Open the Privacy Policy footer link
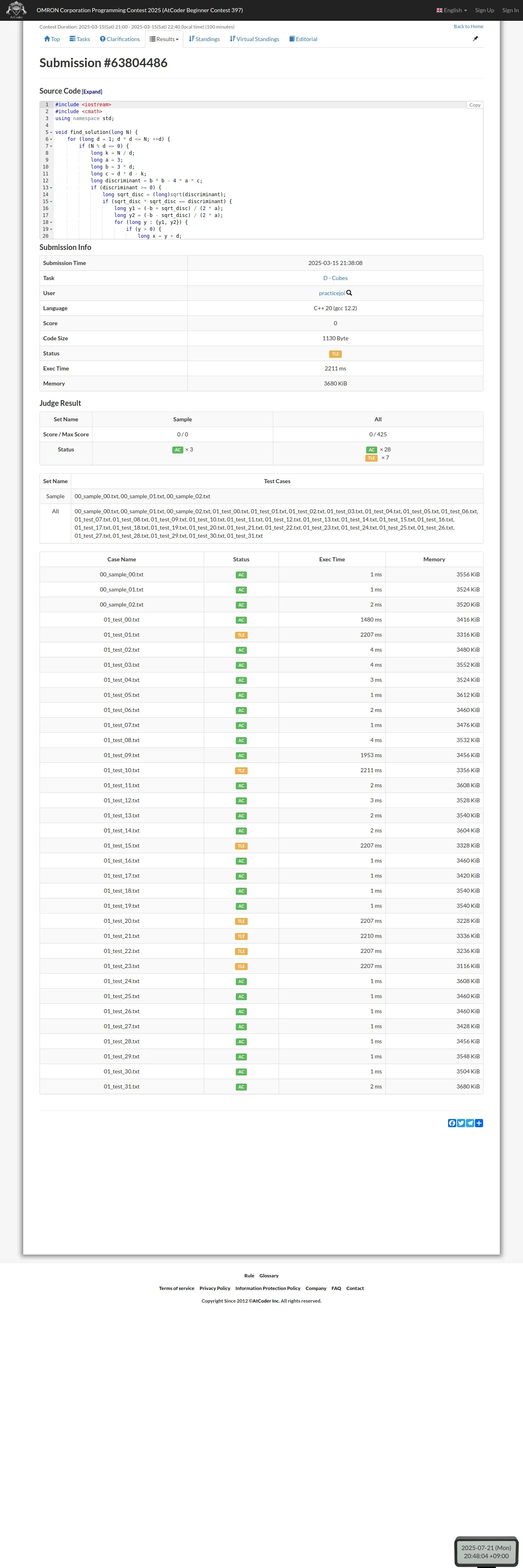This screenshot has width=523, height=1568. coord(215,1288)
